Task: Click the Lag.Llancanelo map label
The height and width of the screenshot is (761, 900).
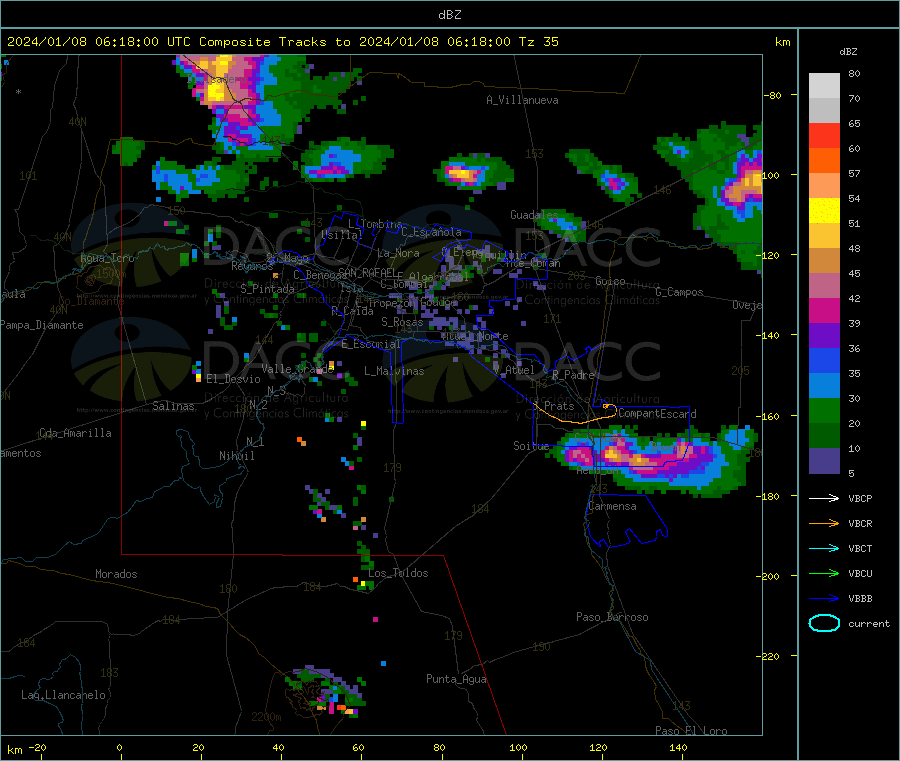Action: point(63,695)
